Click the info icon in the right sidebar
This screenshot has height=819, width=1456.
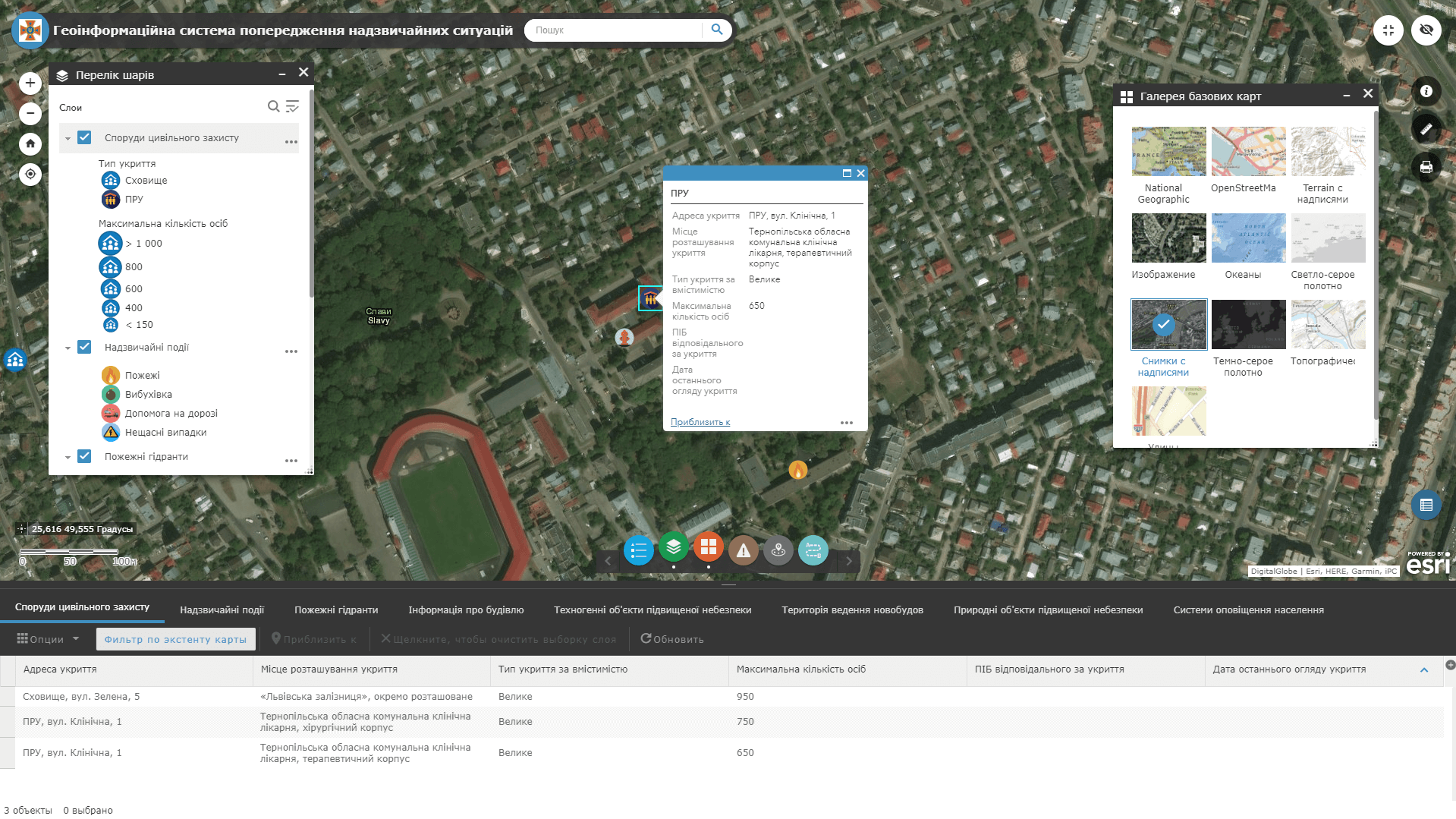(x=1426, y=90)
